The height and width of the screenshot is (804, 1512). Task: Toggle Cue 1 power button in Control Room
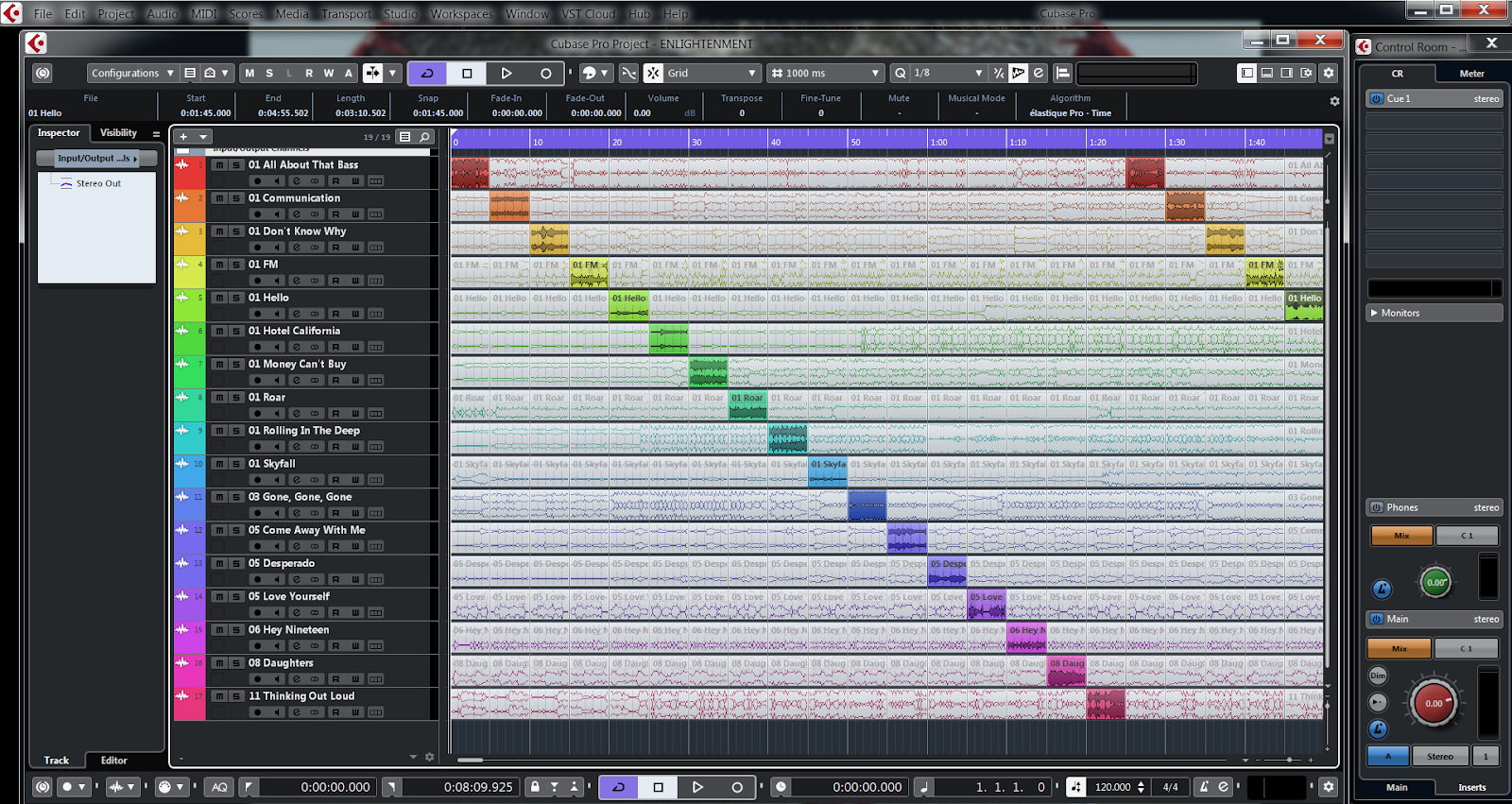coord(1376,98)
